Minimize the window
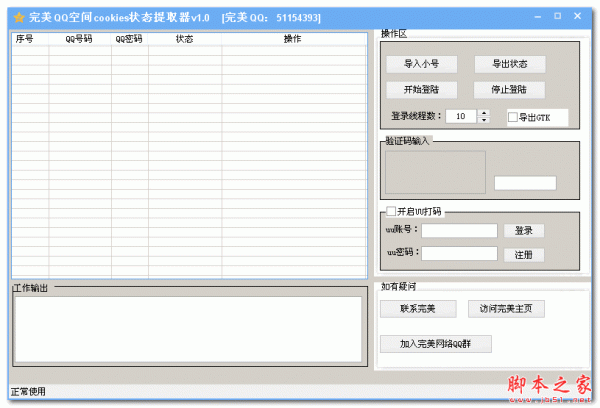Screen dimensions: 600x408 538,16
